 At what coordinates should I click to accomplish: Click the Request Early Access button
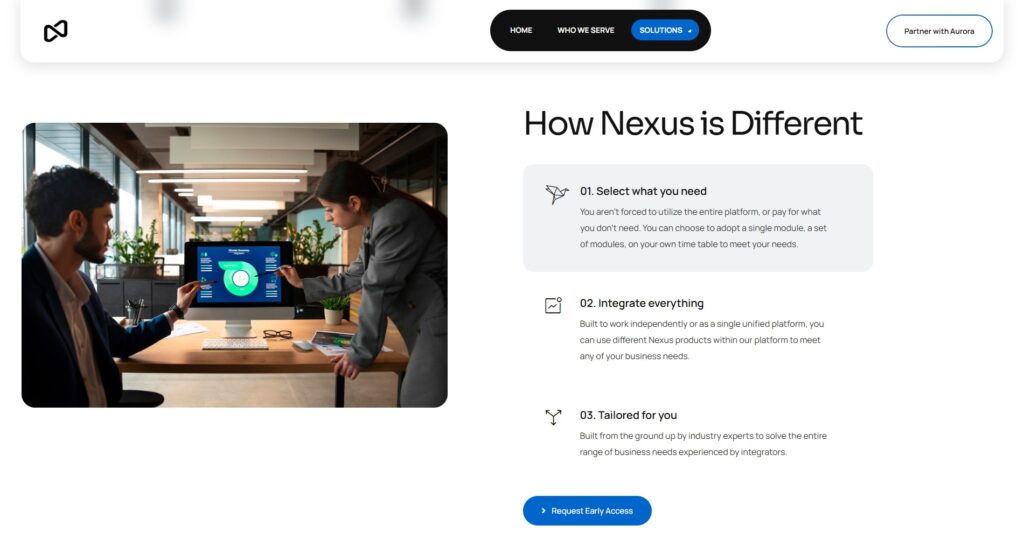point(587,511)
